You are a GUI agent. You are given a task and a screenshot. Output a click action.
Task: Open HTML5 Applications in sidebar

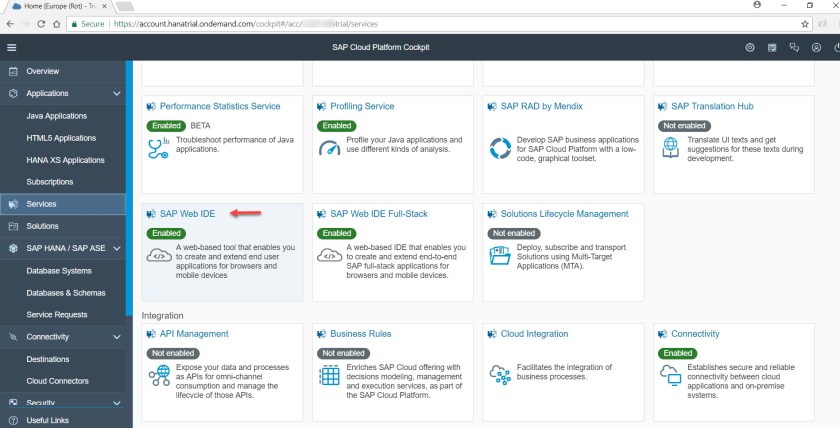pyautogui.click(x=61, y=138)
